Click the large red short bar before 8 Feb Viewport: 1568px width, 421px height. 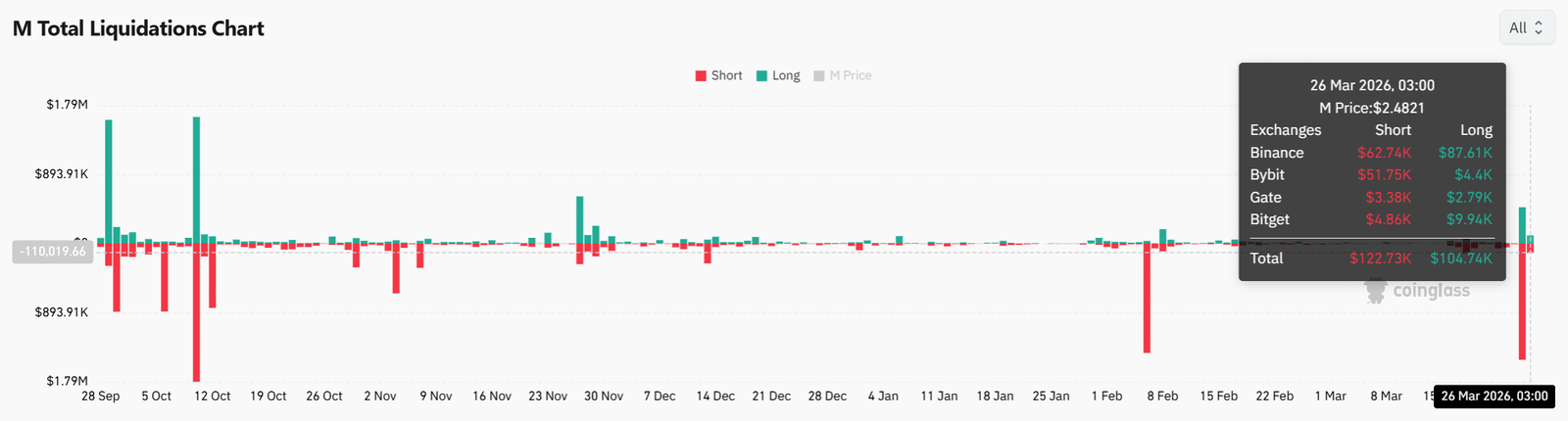tap(1147, 298)
